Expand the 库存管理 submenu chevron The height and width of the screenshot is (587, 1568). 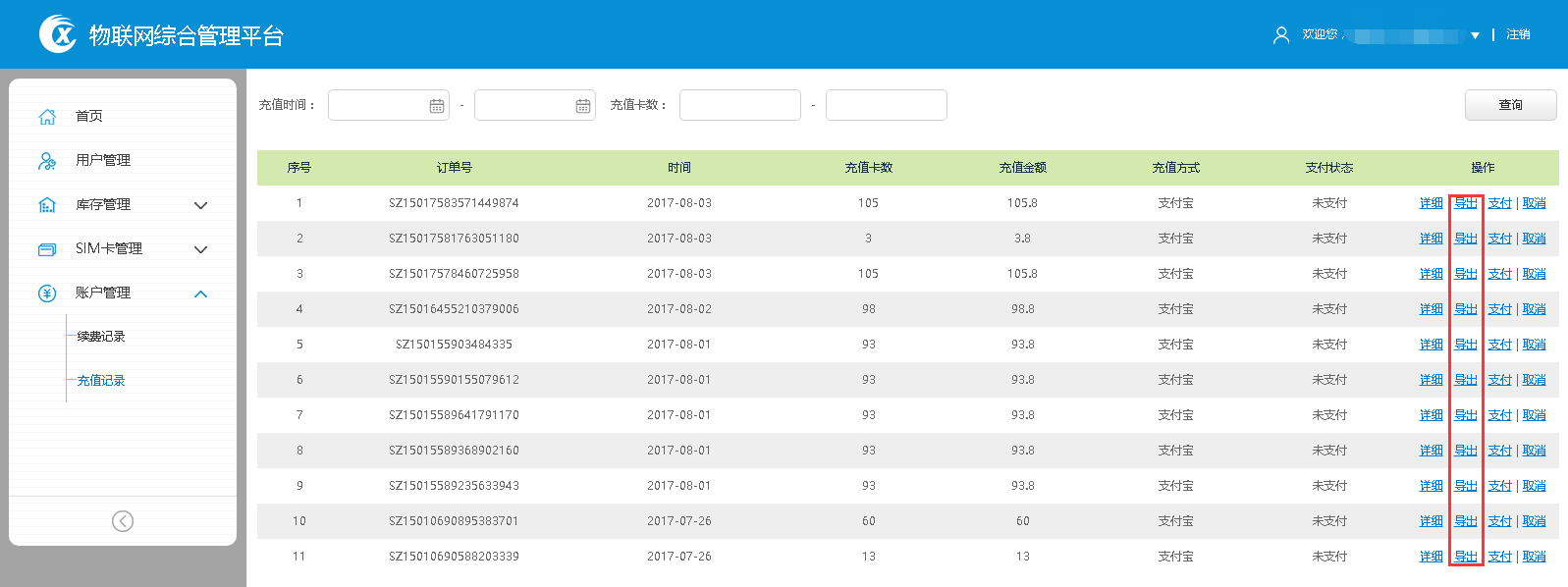(201, 205)
